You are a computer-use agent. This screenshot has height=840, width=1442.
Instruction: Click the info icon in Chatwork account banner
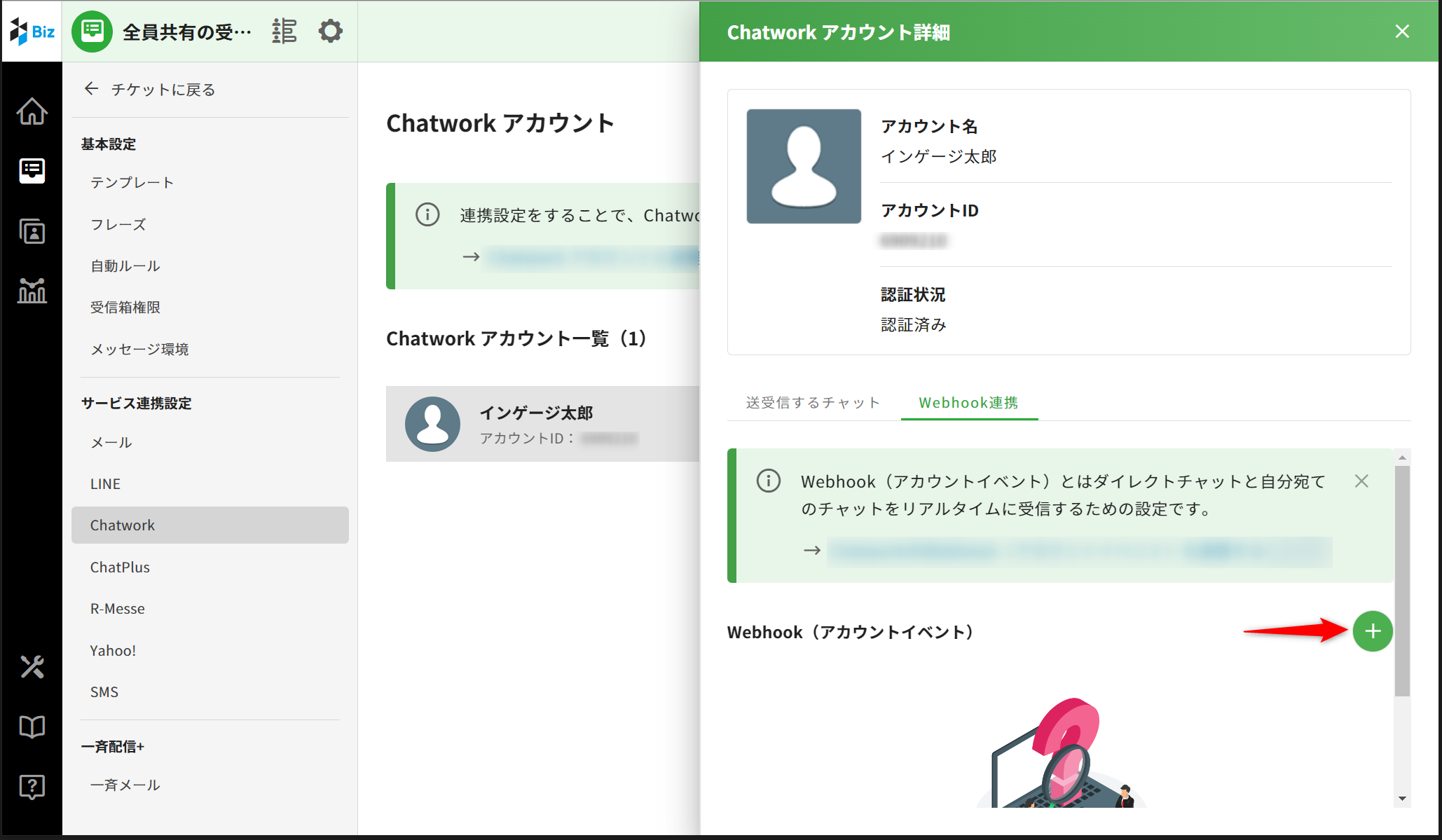click(x=427, y=214)
